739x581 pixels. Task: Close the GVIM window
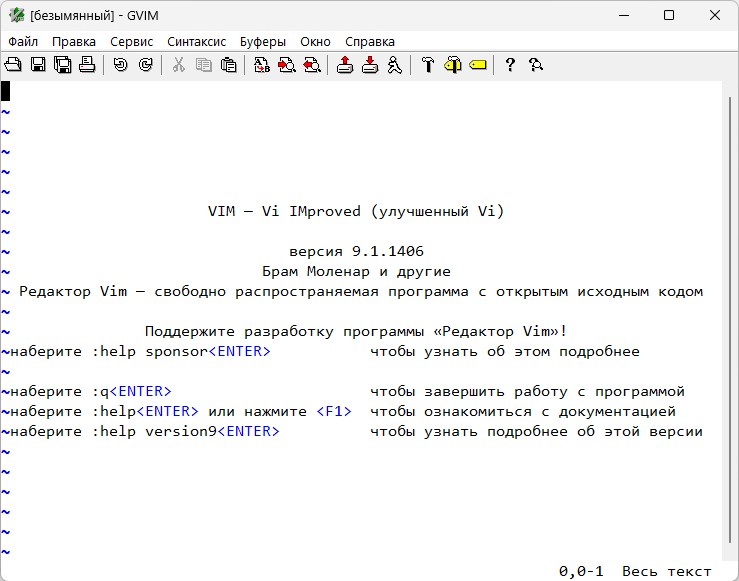714,15
